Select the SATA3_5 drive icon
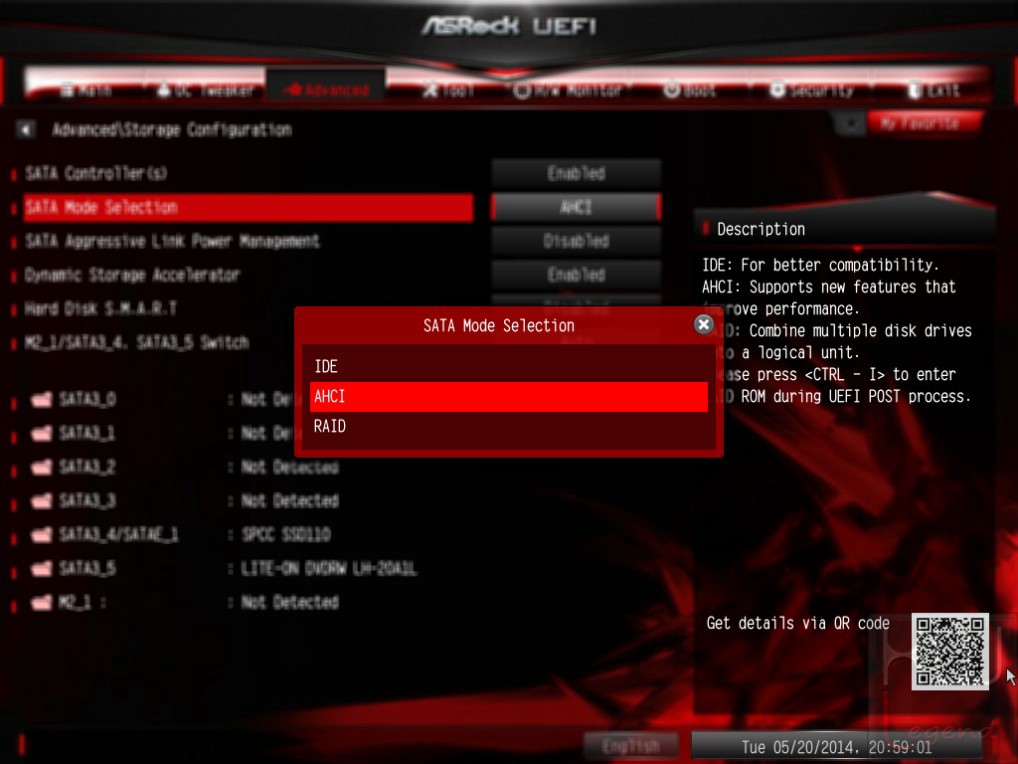The height and width of the screenshot is (764, 1018). [42, 569]
